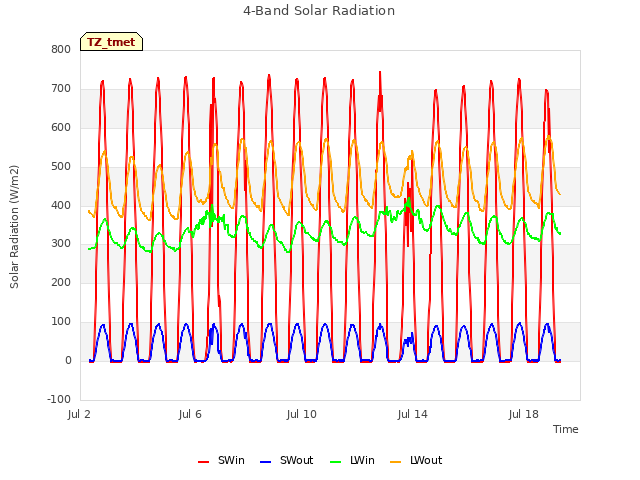
Task: Click the green LWin legend swatch
Action: coord(336,462)
